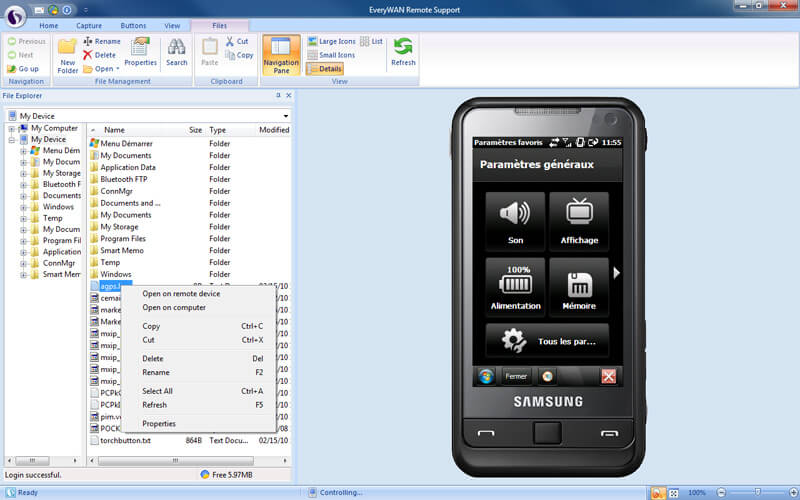Image resolution: width=800 pixels, height=500 pixels.
Task: Open the My Device location dropdown
Action: pyautogui.click(x=286, y=116)
